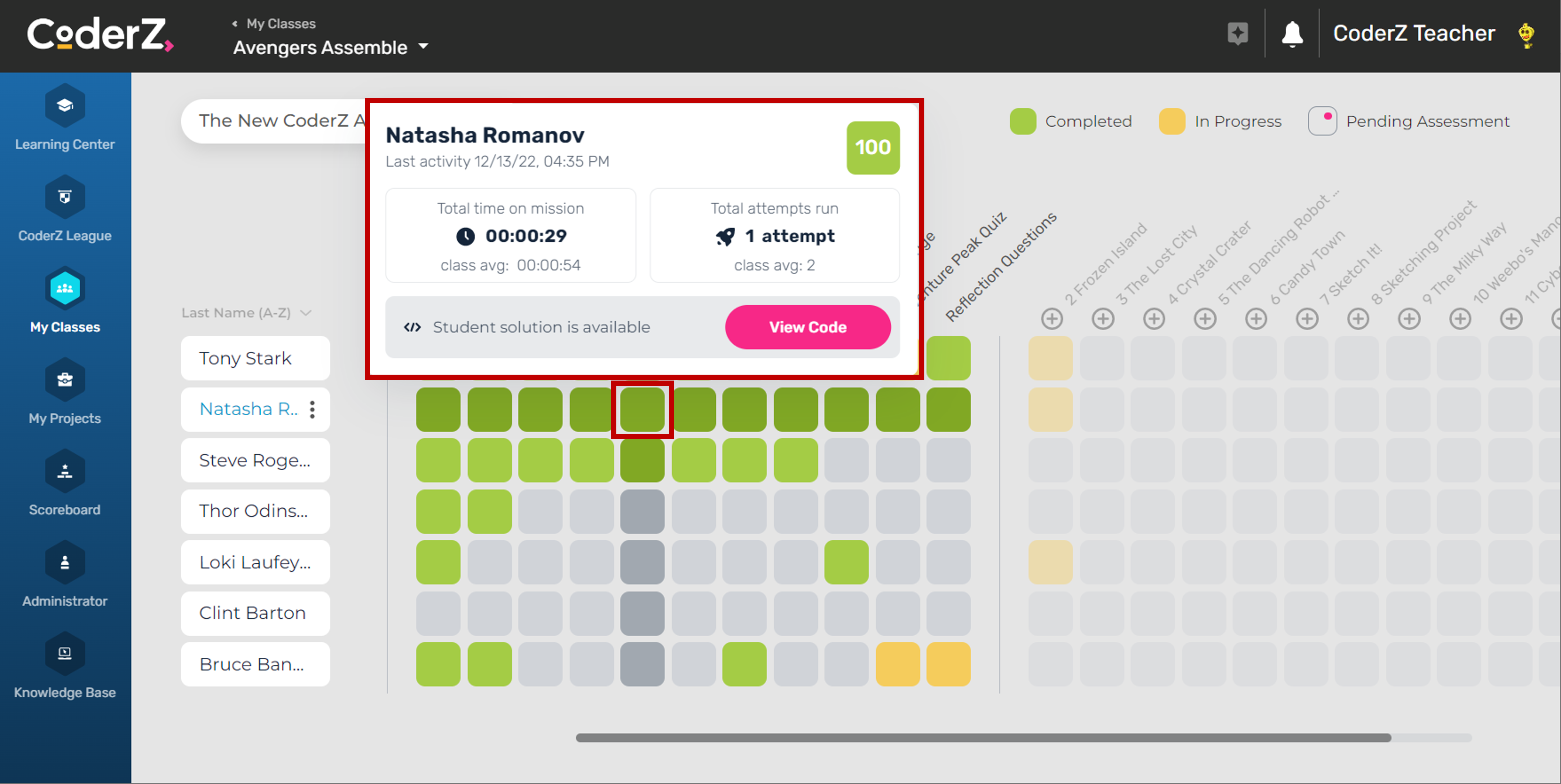Select student Clint Barton
This screenshot has width=1561, height=784.
pos(255,613)
